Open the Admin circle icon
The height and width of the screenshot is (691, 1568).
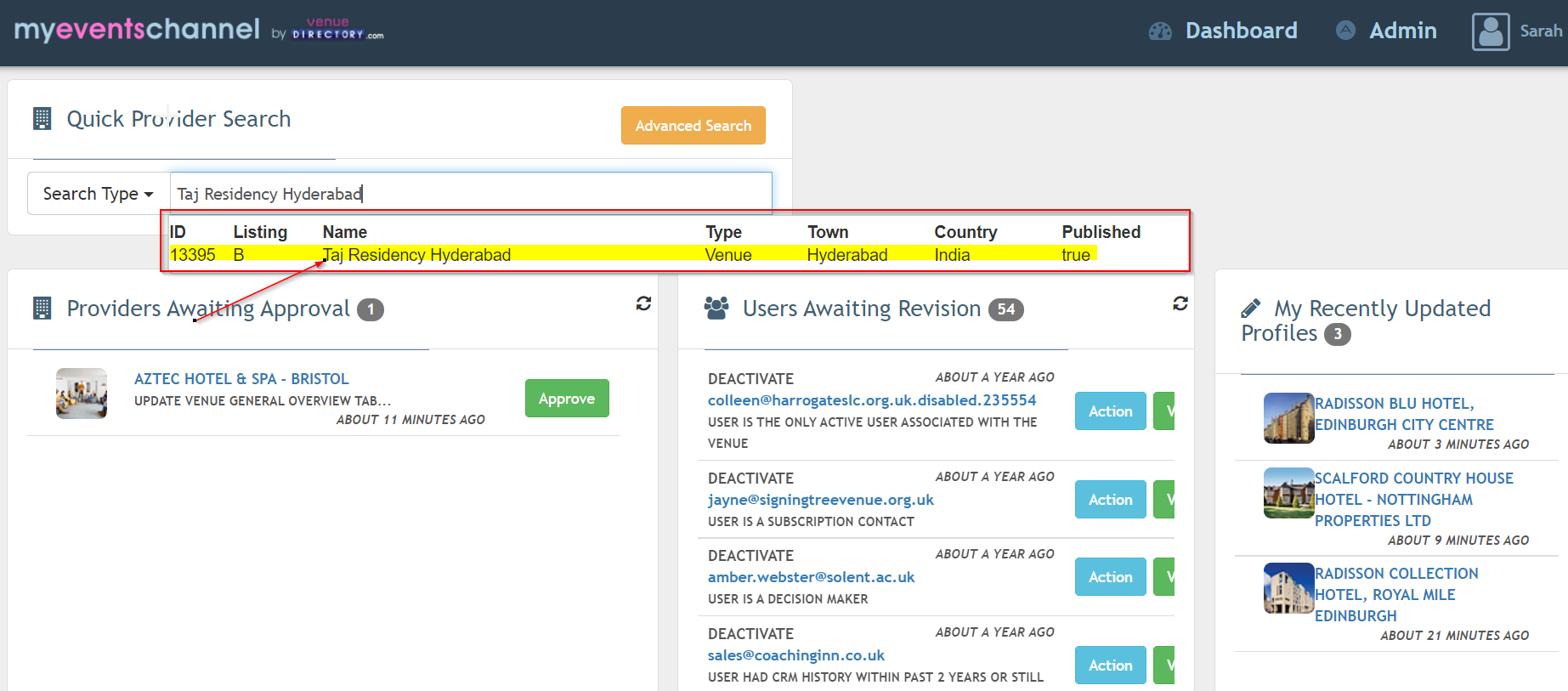(x=1345, y=31)
